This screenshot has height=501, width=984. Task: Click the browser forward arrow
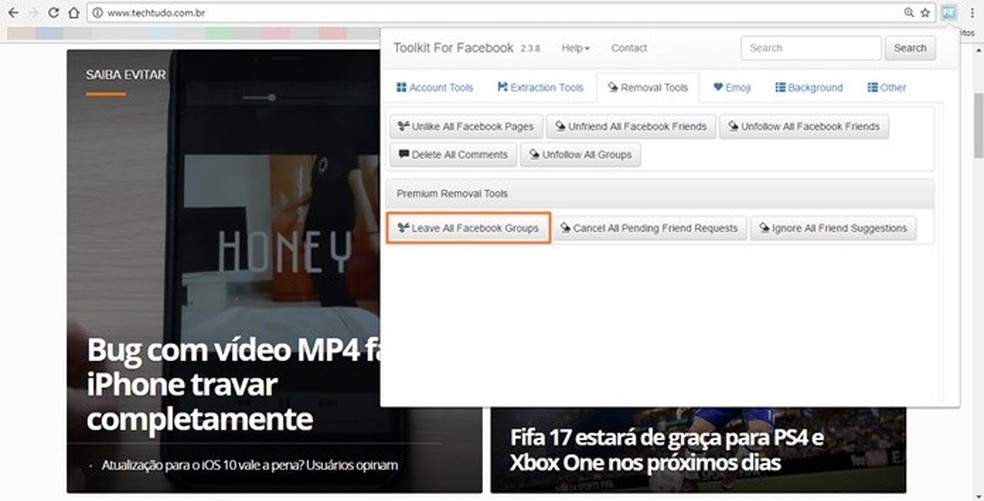click(33, 13)
